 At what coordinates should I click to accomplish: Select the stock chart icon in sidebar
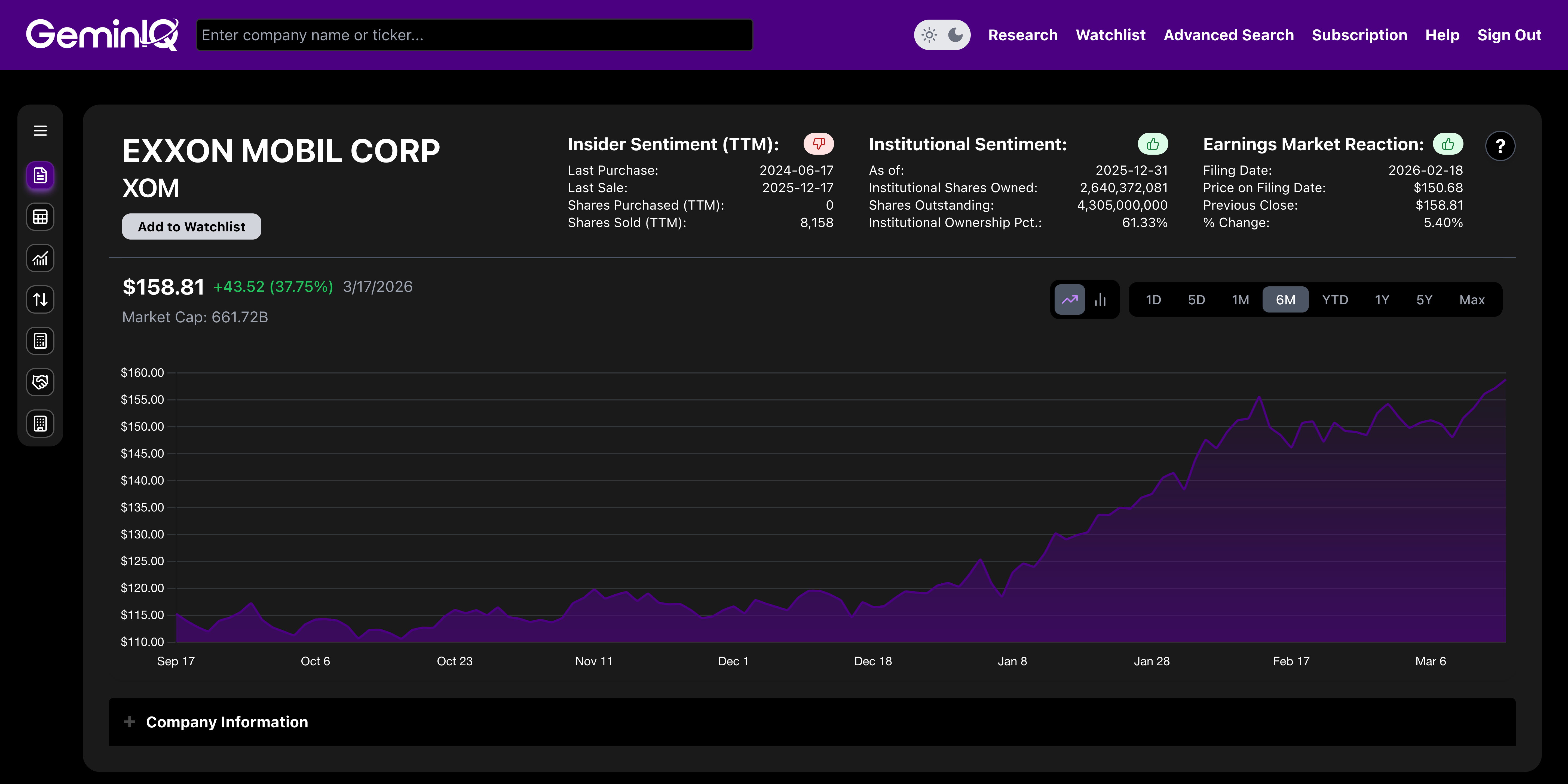40,258
